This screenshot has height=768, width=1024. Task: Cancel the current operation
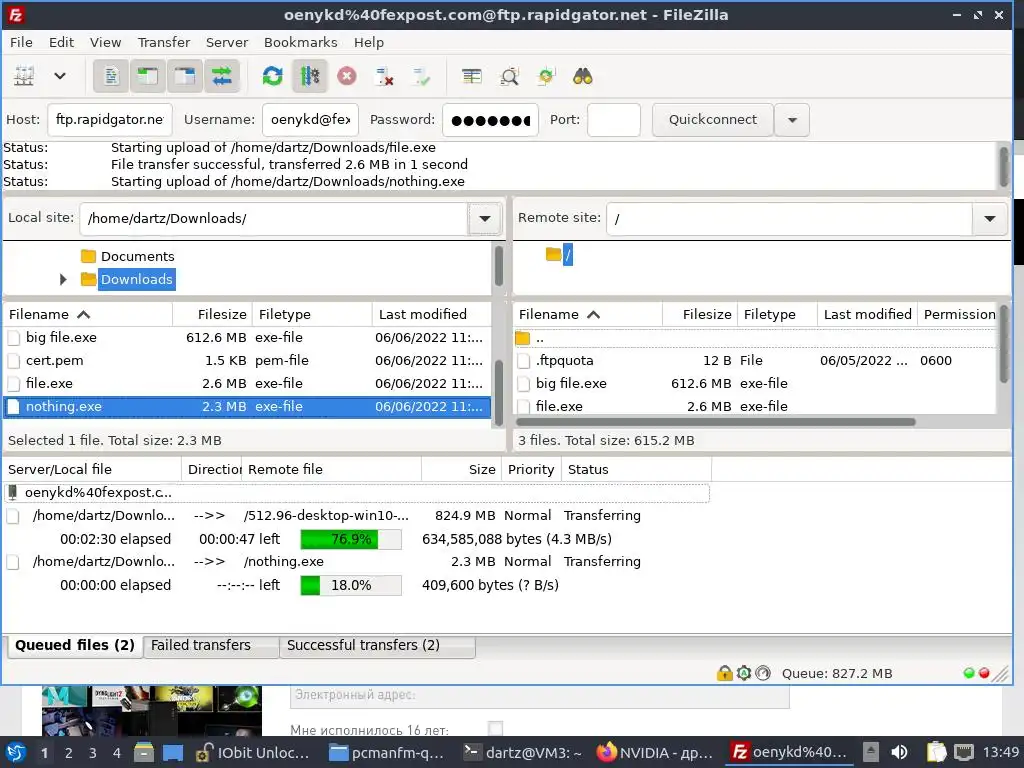point(347,76)
